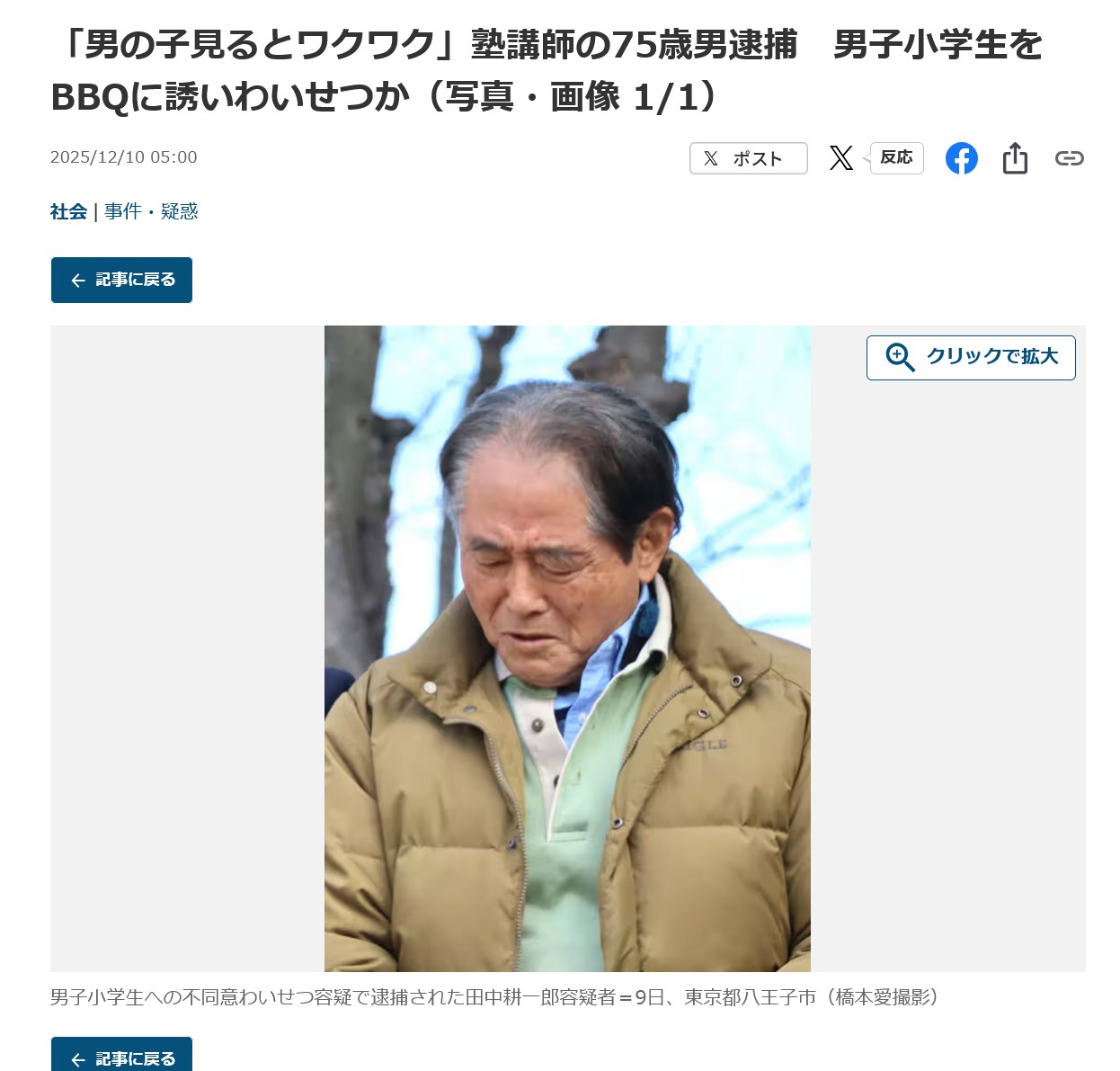Click the left arrow in the bottom 記事に戻る button
The image size is (1120, 1071).
coord(78,1059)
